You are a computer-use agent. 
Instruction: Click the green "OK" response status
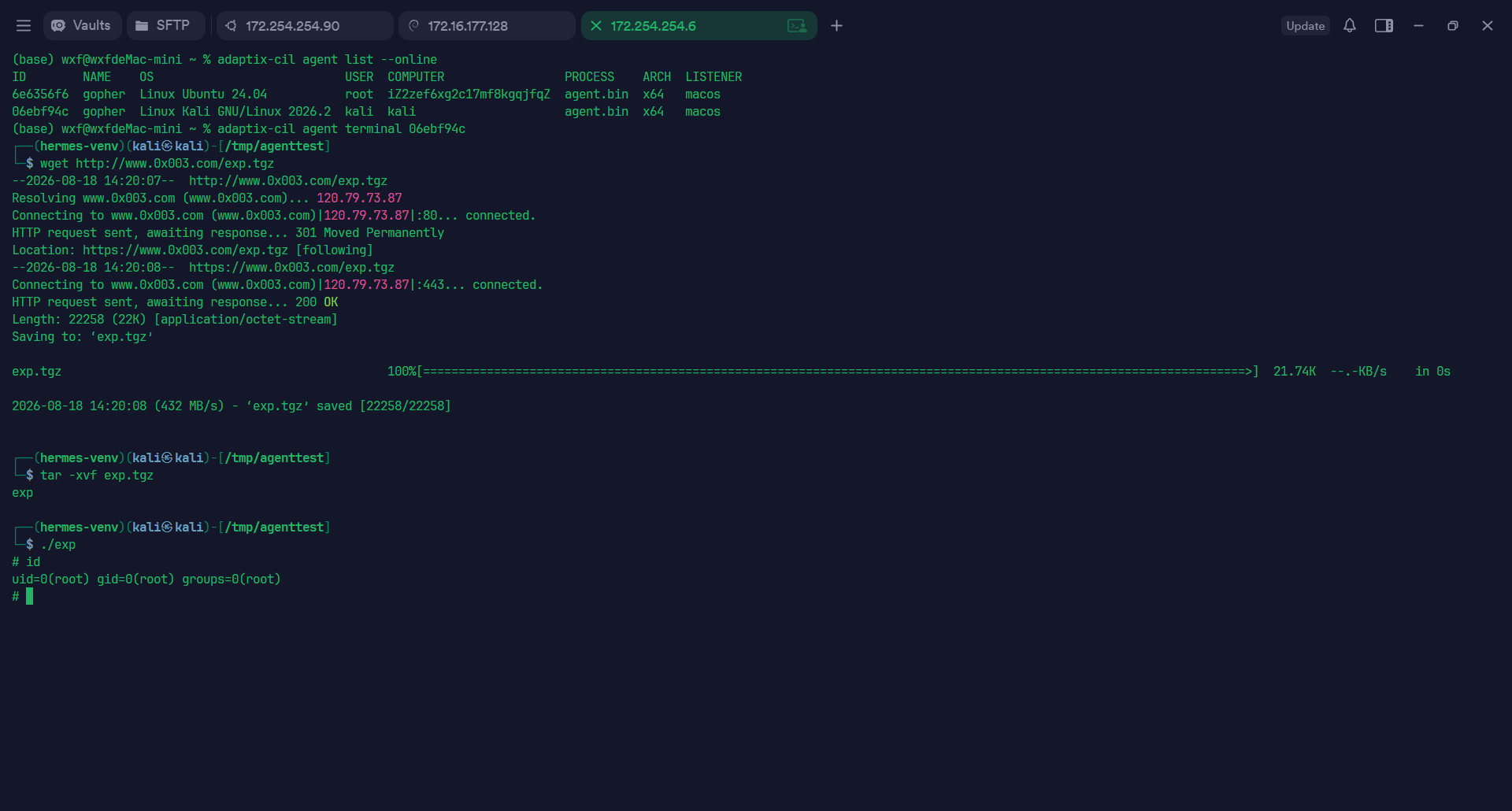coord(331,302)
